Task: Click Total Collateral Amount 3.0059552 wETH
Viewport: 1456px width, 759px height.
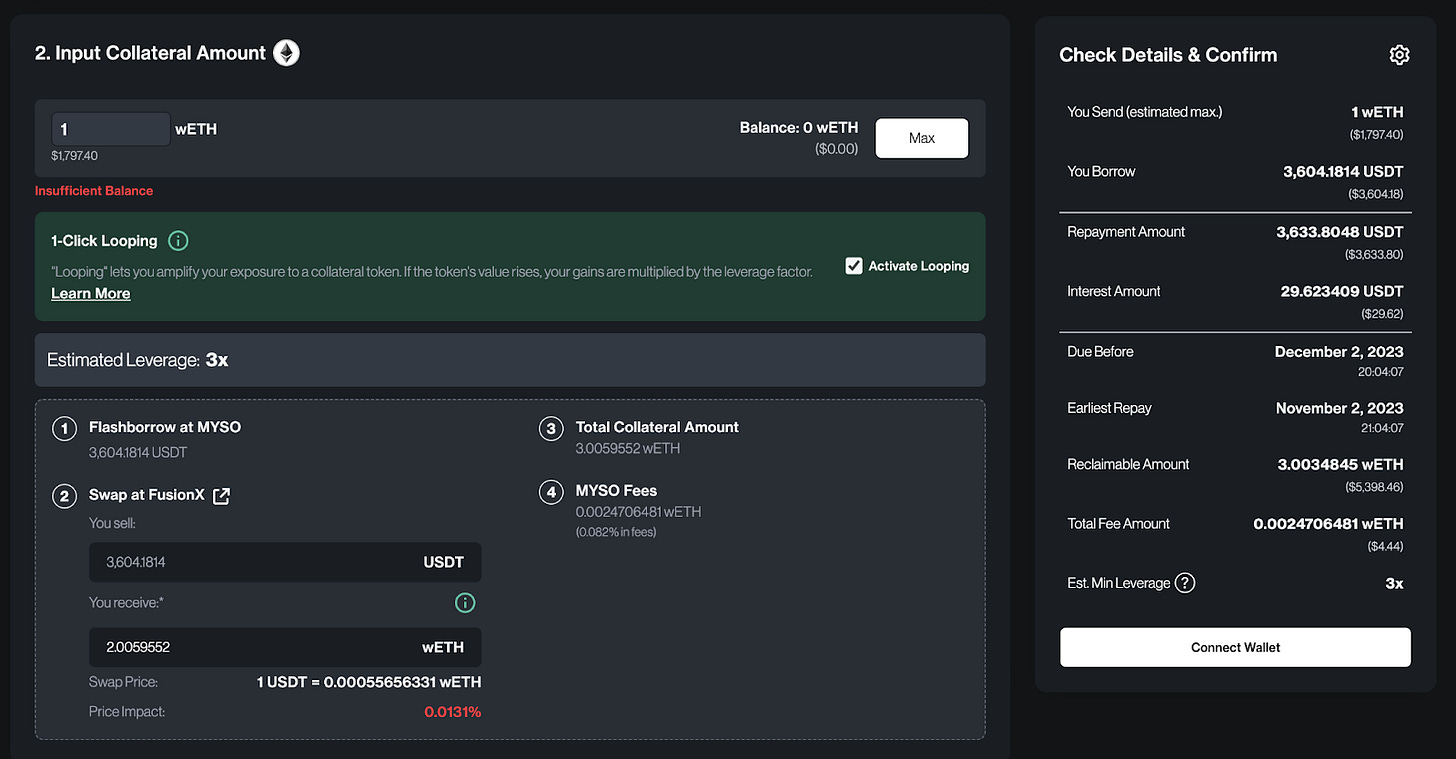Action: 628,449
